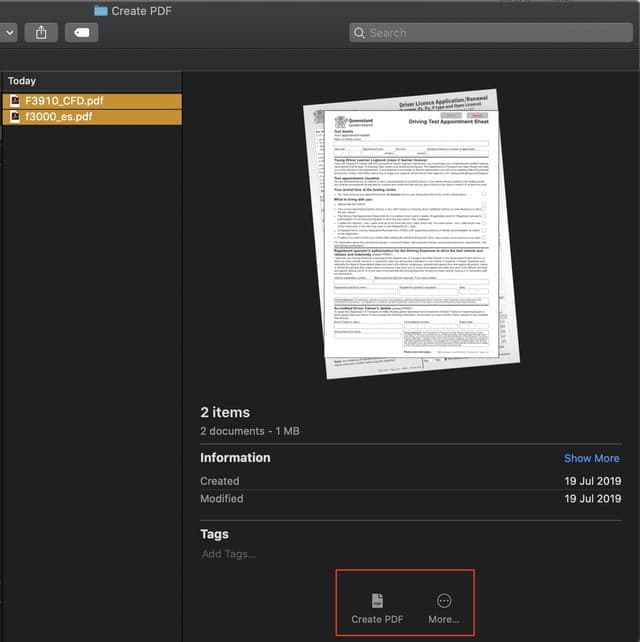Select the F3910_CFD.pdf file name
The height and width of the screenshot is (642, 640).
(64, 101)
